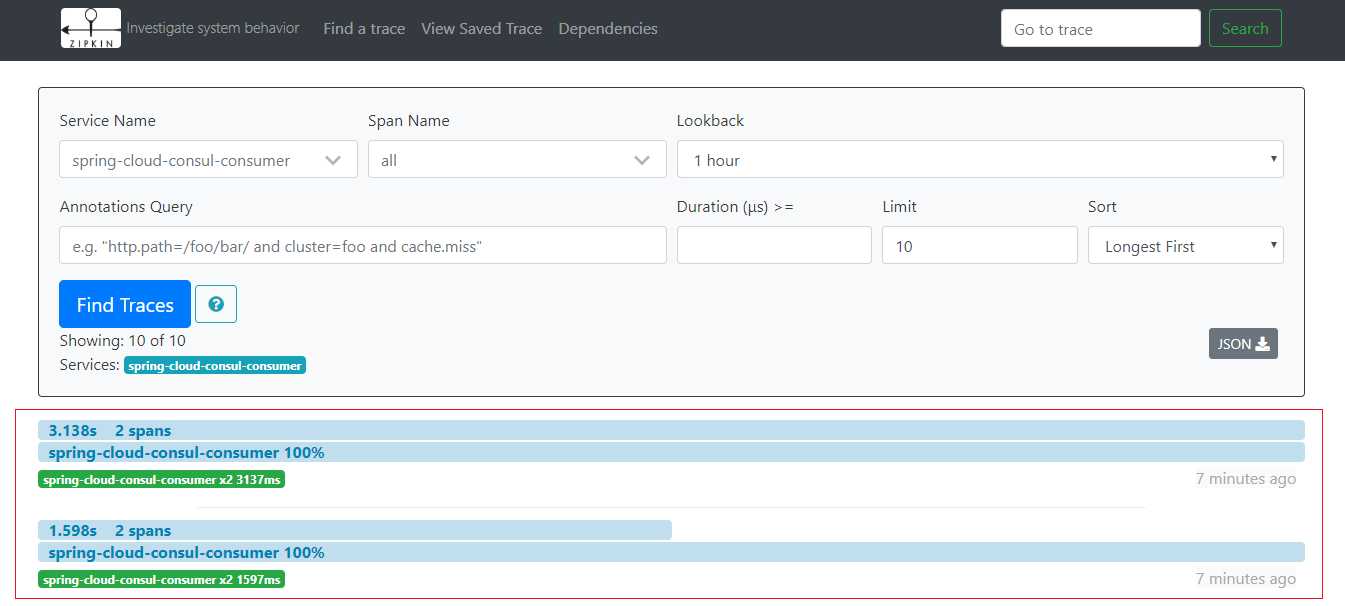
Task: Click the 'Investigate system behavior' tagline
Action: 213,28
